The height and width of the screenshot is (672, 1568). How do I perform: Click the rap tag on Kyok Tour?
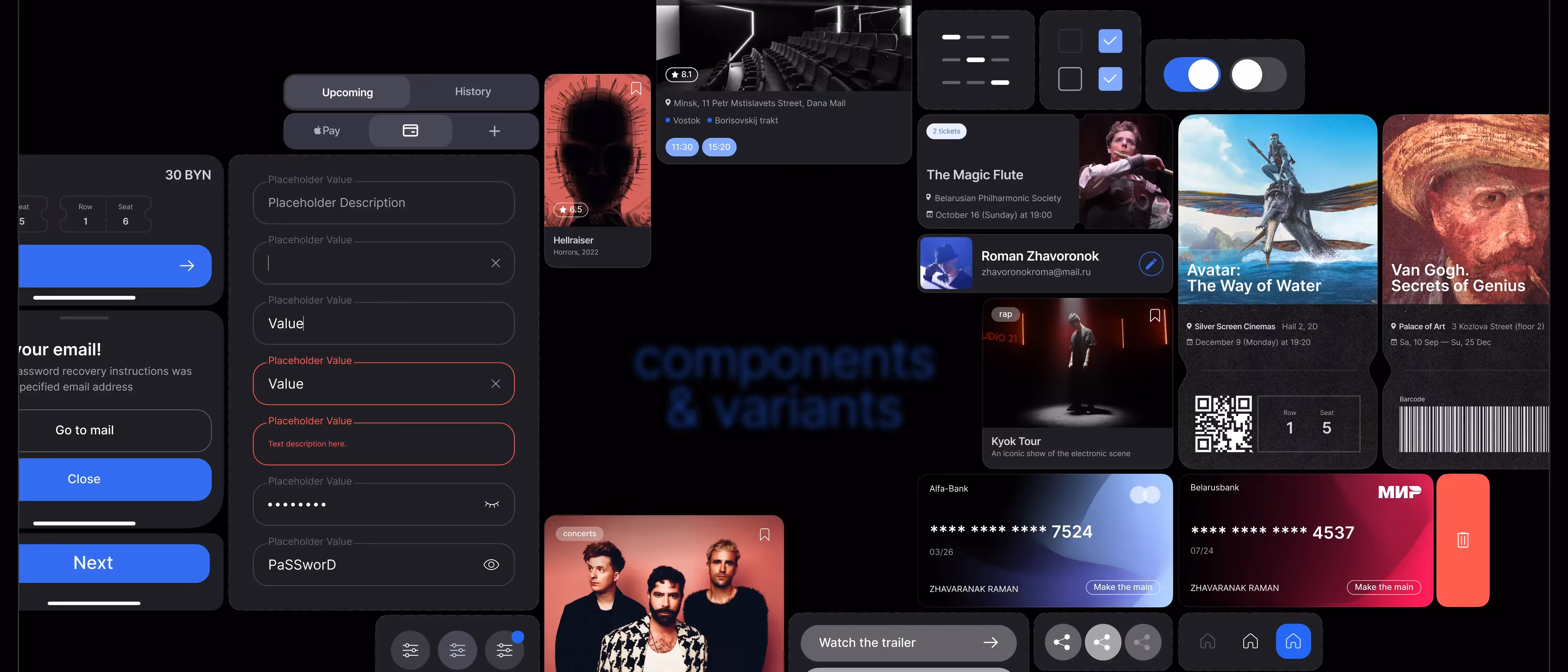1005,314
